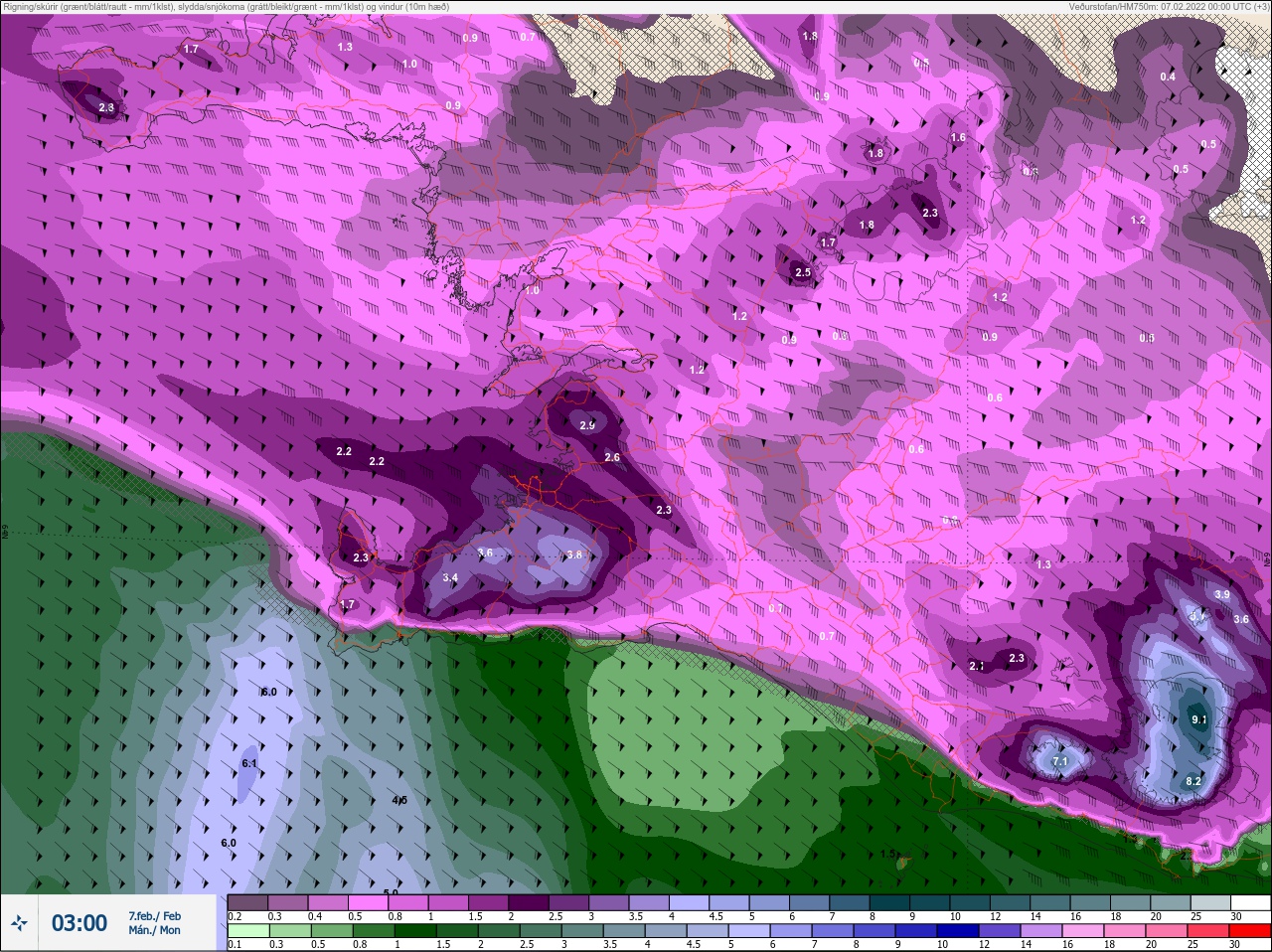
Task: Click the 2.1 value next to the 2.3 marker
Action: point(977,667)
